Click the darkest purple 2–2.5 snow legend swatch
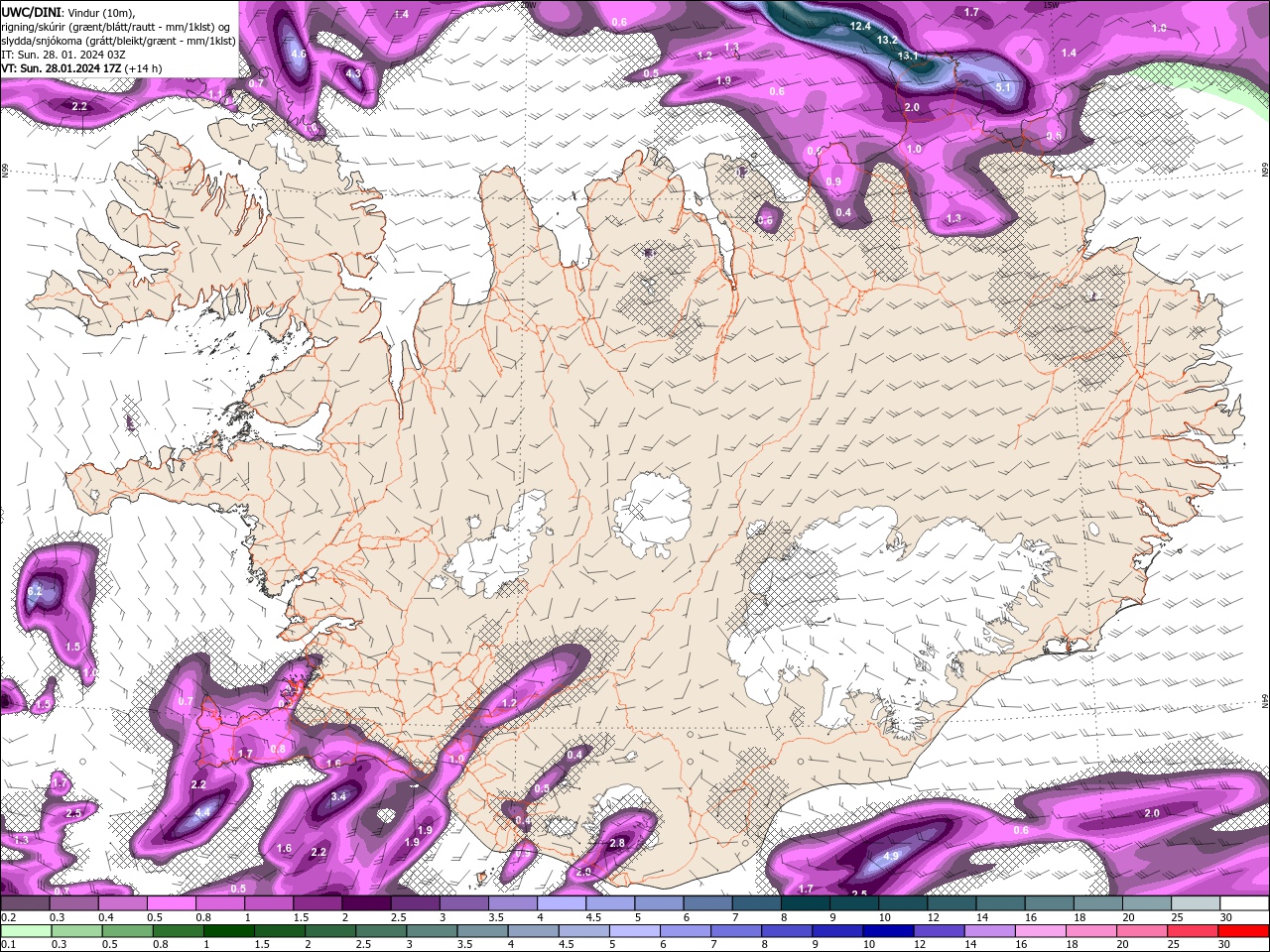Screen dimensions: 1270x952 click(369, 903)
